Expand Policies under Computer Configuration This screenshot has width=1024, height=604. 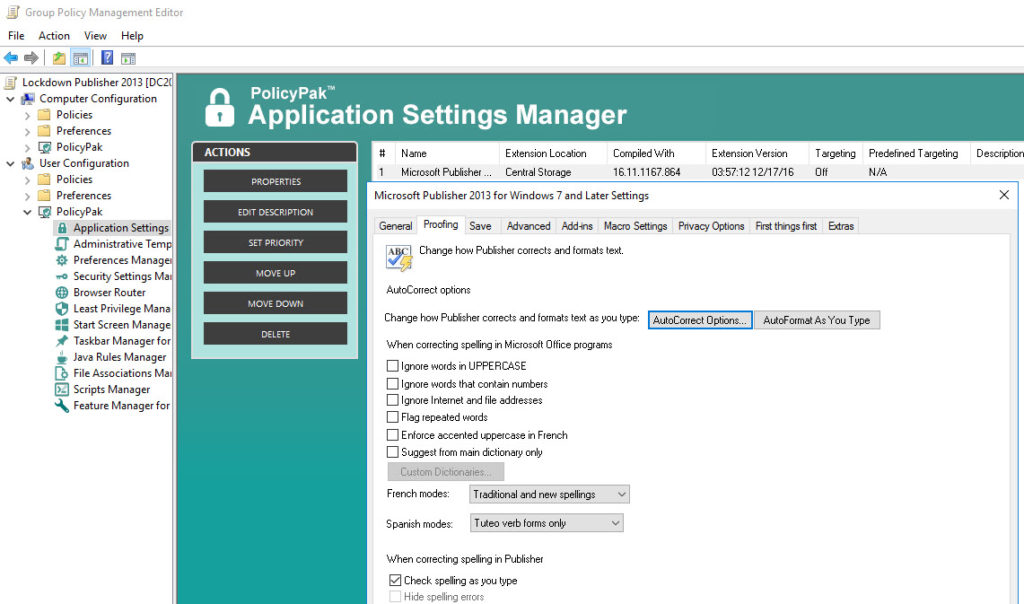(27, 115)
